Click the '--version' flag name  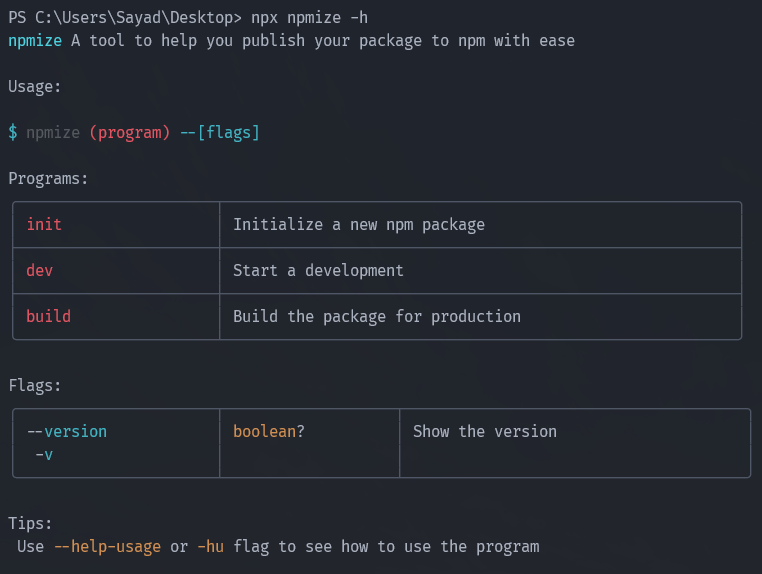[66, 431]
